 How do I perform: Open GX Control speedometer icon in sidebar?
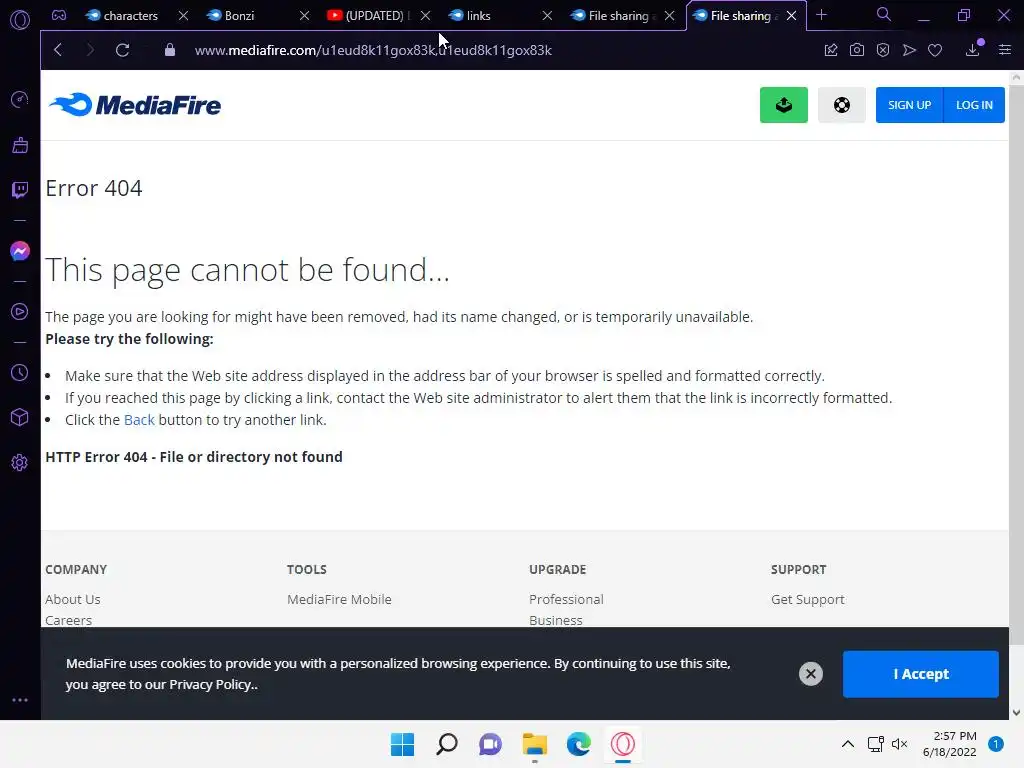pyautogui.click(x=20, y=99)
